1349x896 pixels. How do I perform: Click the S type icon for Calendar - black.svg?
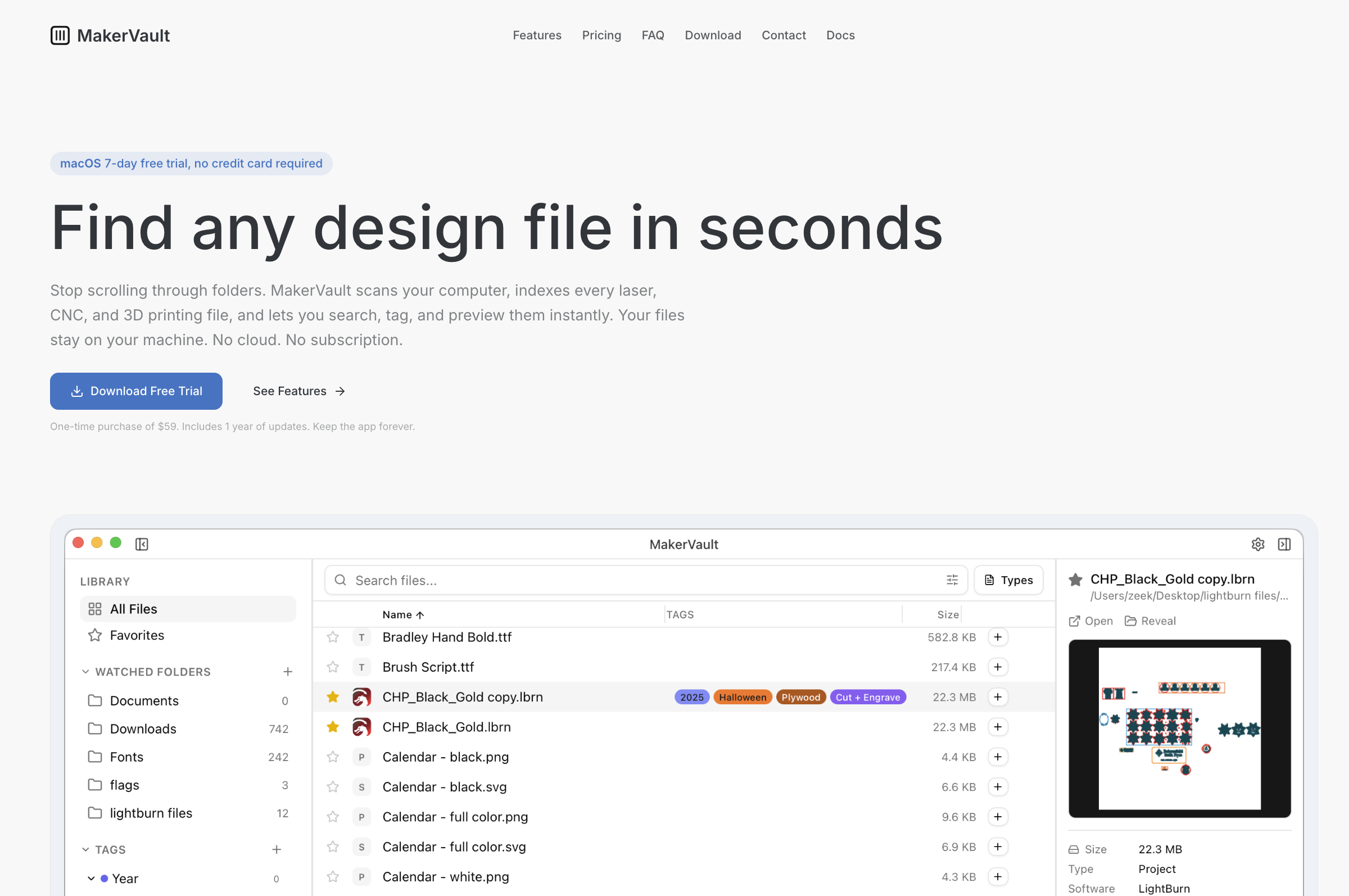point(361,787)
